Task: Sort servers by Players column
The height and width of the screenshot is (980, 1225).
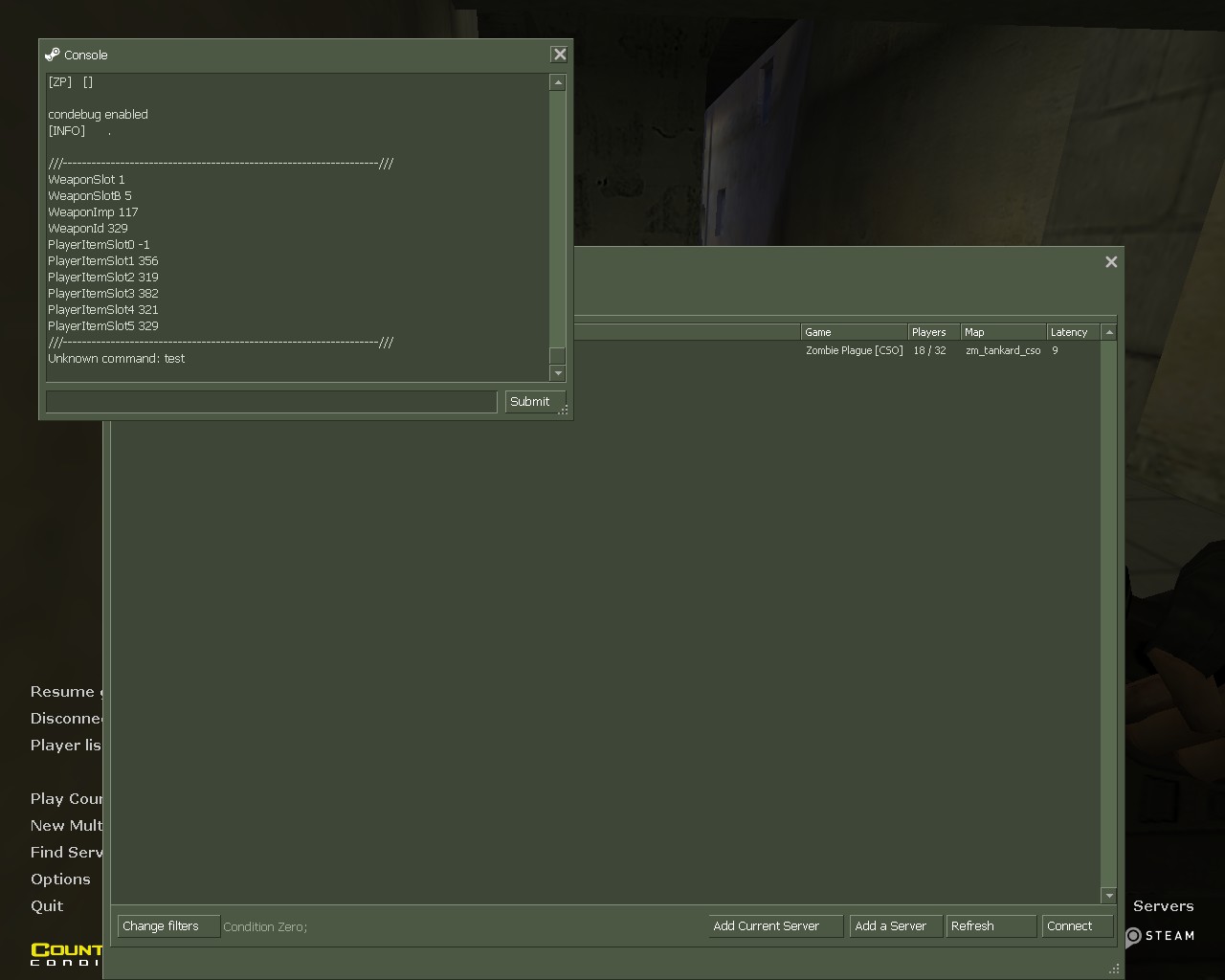Action: click(x=932, y=332)
